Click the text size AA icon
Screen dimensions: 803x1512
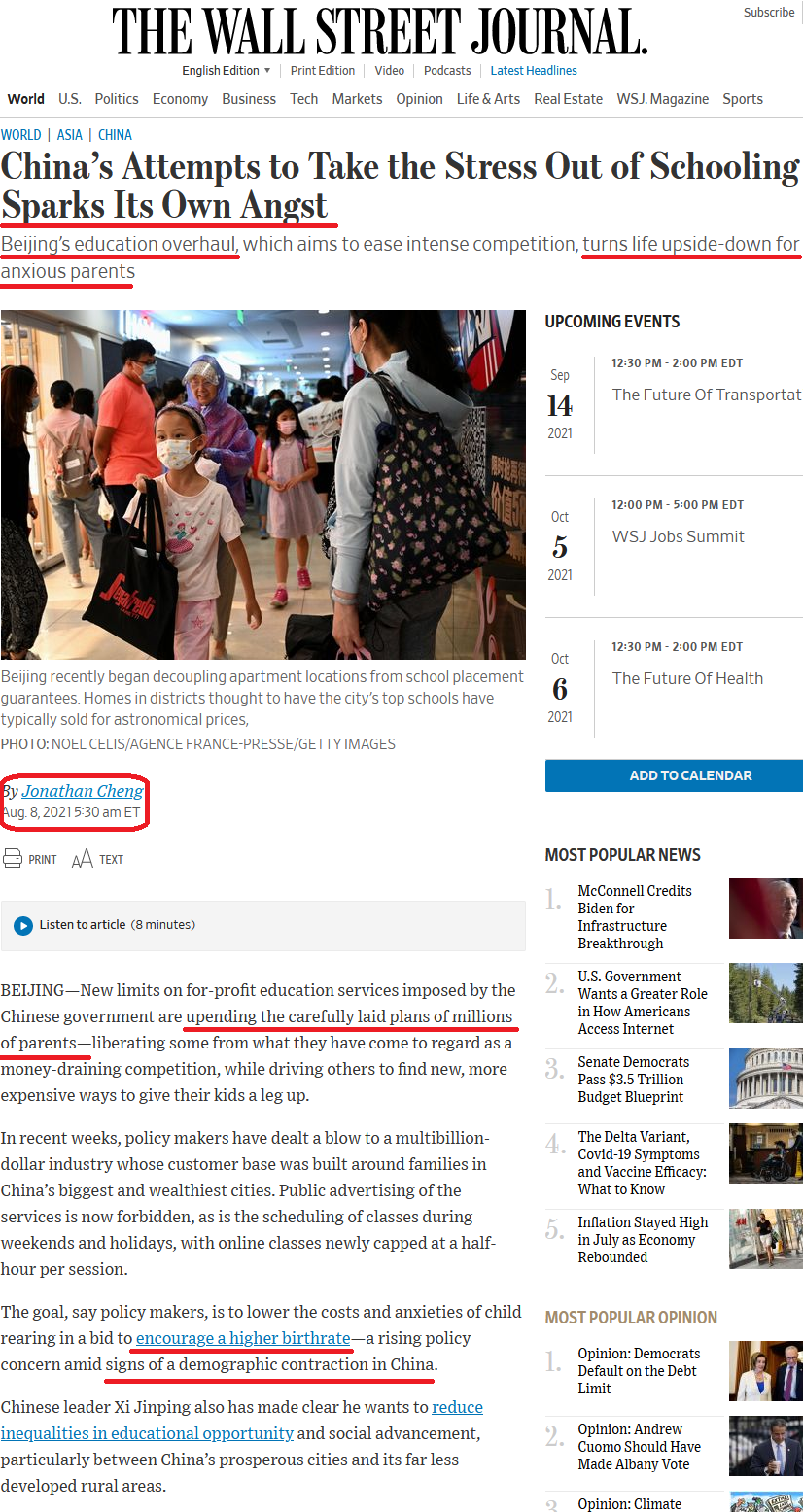[83, 859]
